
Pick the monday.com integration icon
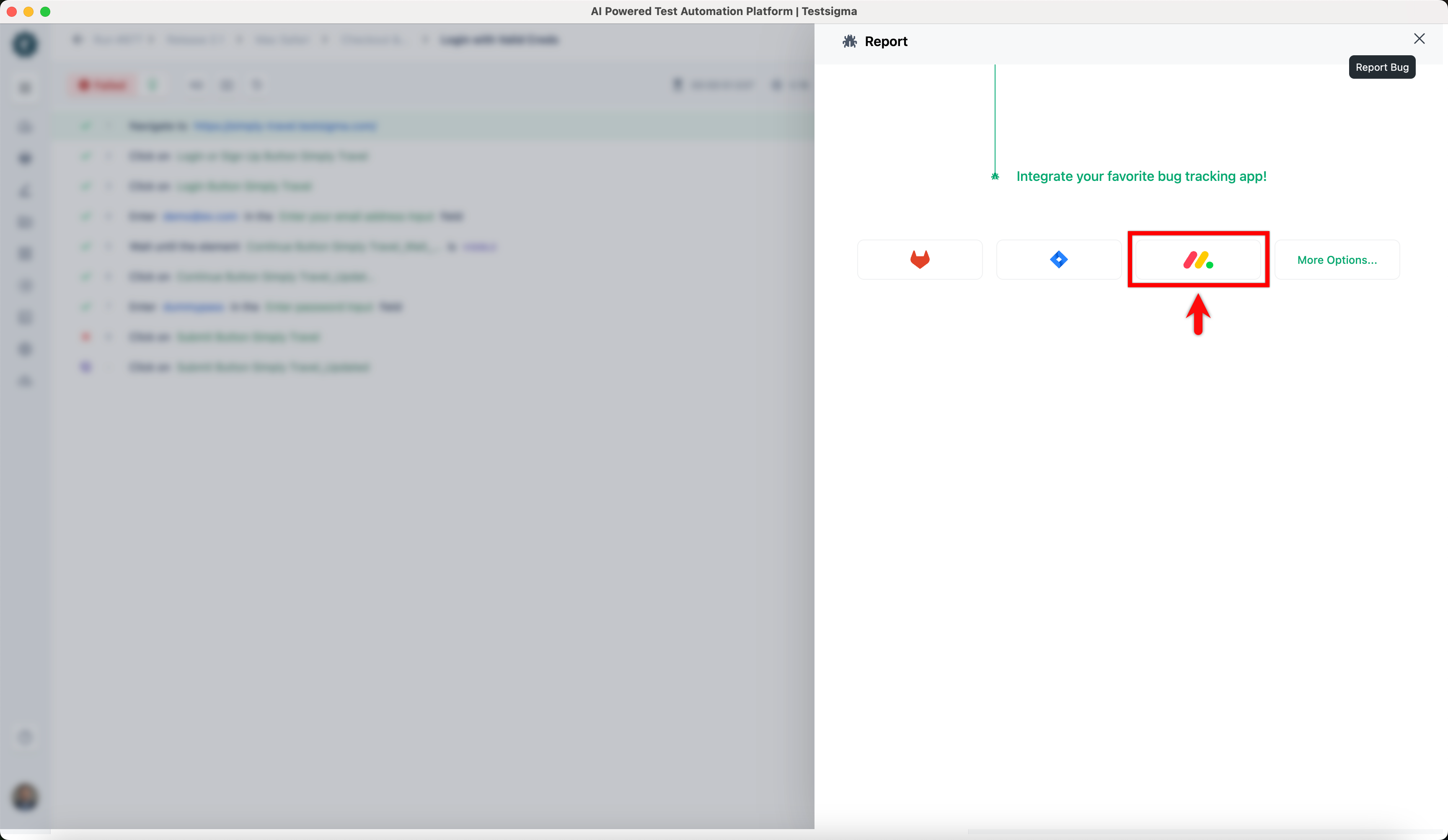tap(1198, 260)
